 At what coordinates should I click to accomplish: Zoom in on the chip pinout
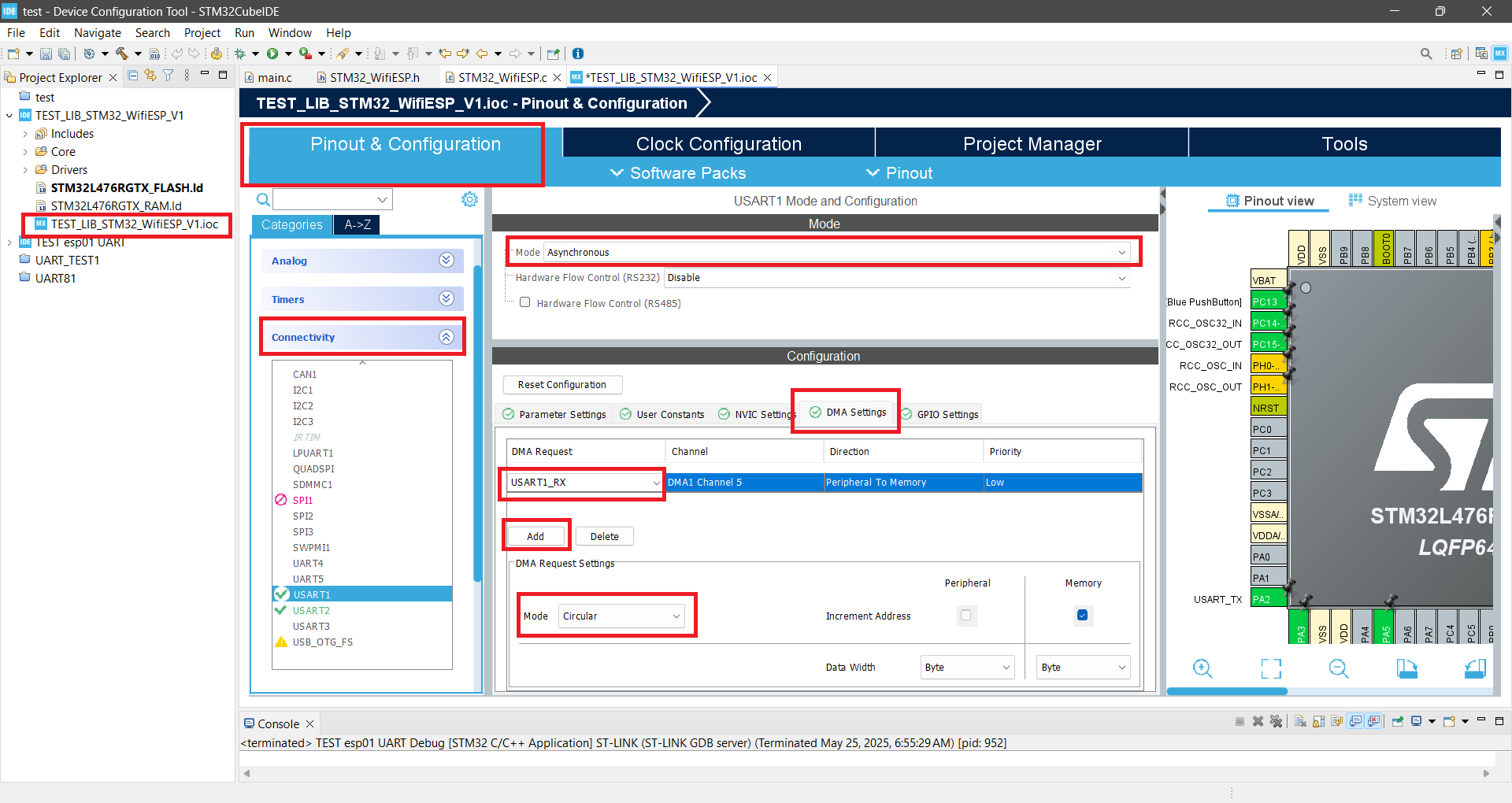[1203, 668]
